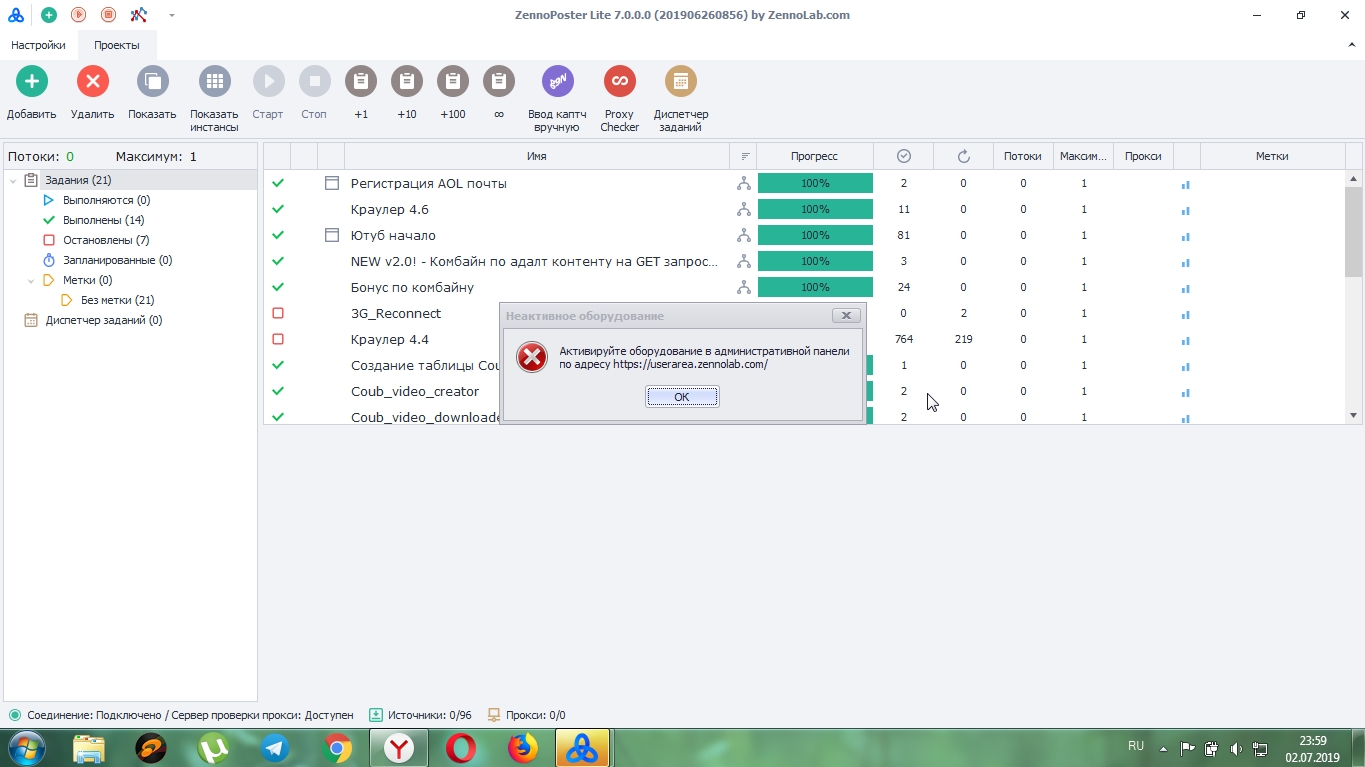The height and width of the screenshot is (767, 1365).
Task: Click the progress bar of Регистрация AOL почты
Action: coord(815,183)
